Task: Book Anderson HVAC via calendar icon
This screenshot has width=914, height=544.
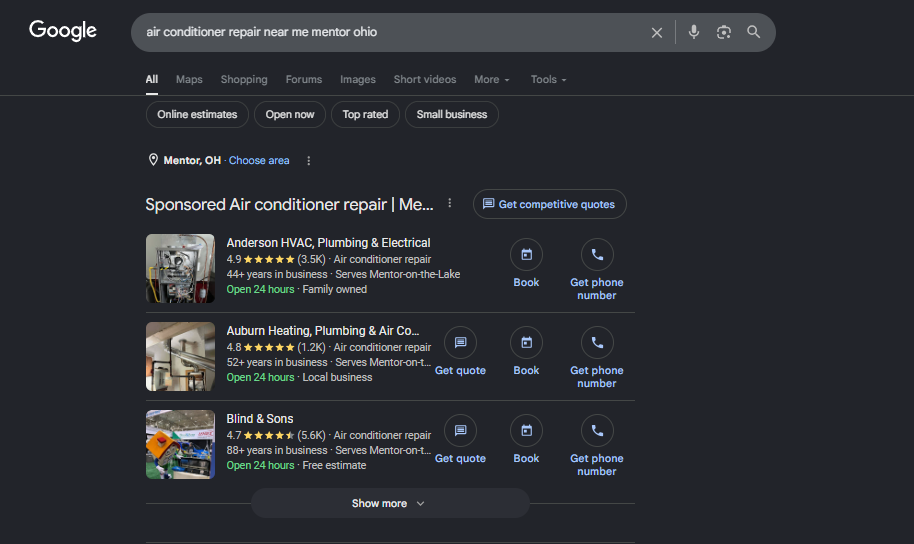Action: point(526,254)
